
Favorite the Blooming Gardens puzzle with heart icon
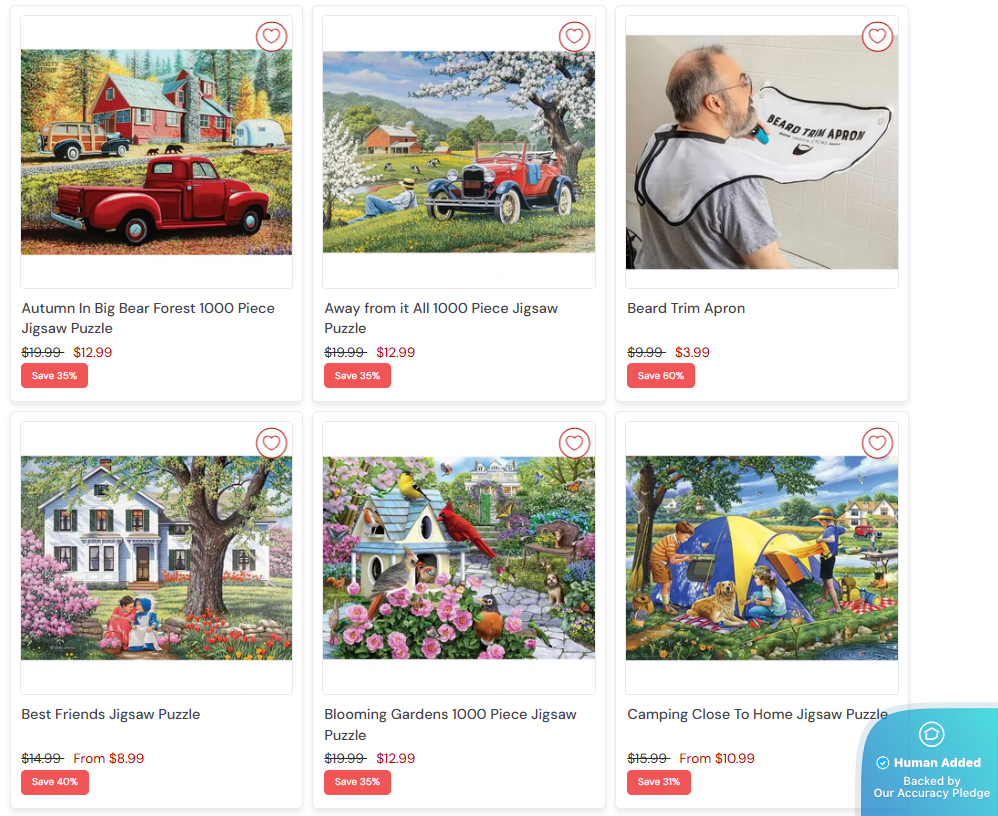(x=574, y=442)
